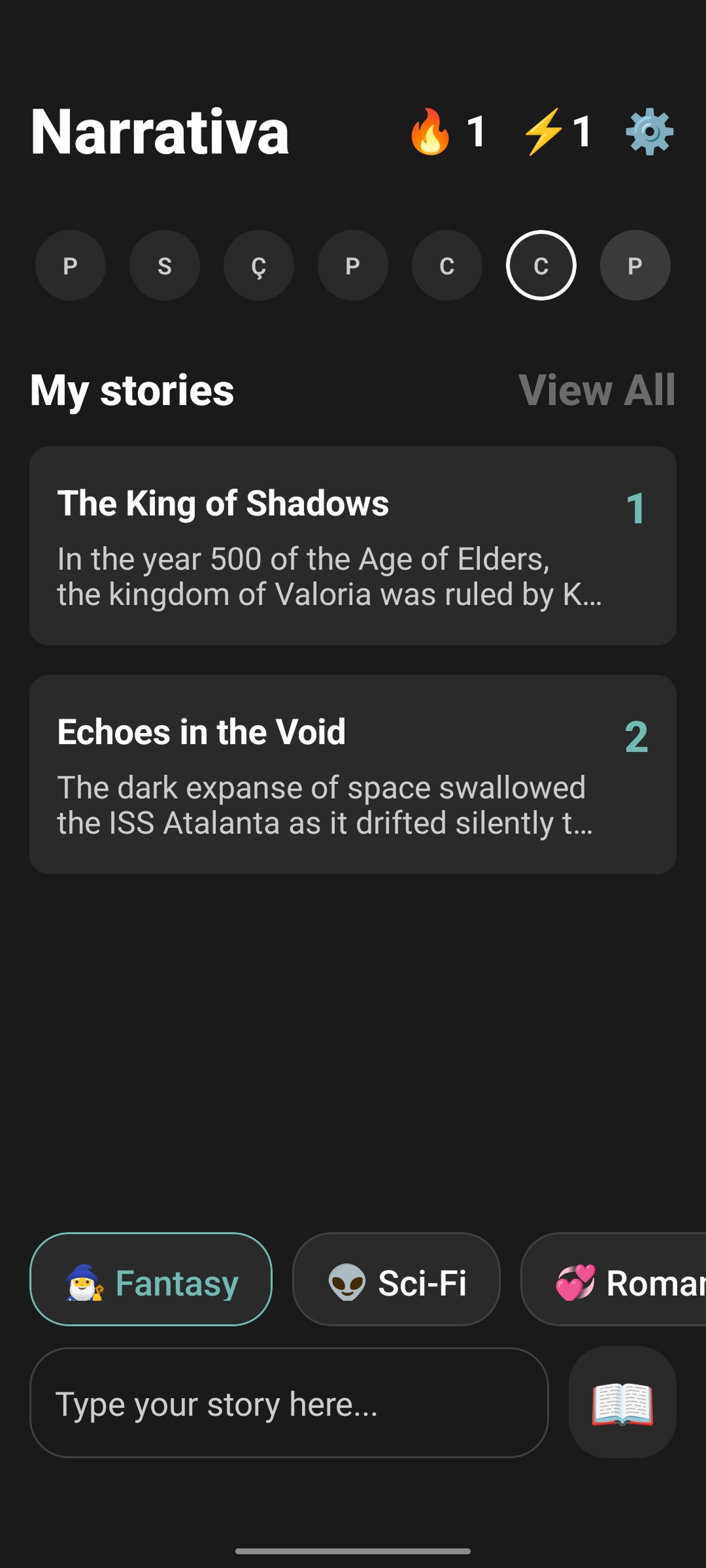
Task: Select the P avatar in the middle
Action: pyautogui.click(x=353, y=265)
